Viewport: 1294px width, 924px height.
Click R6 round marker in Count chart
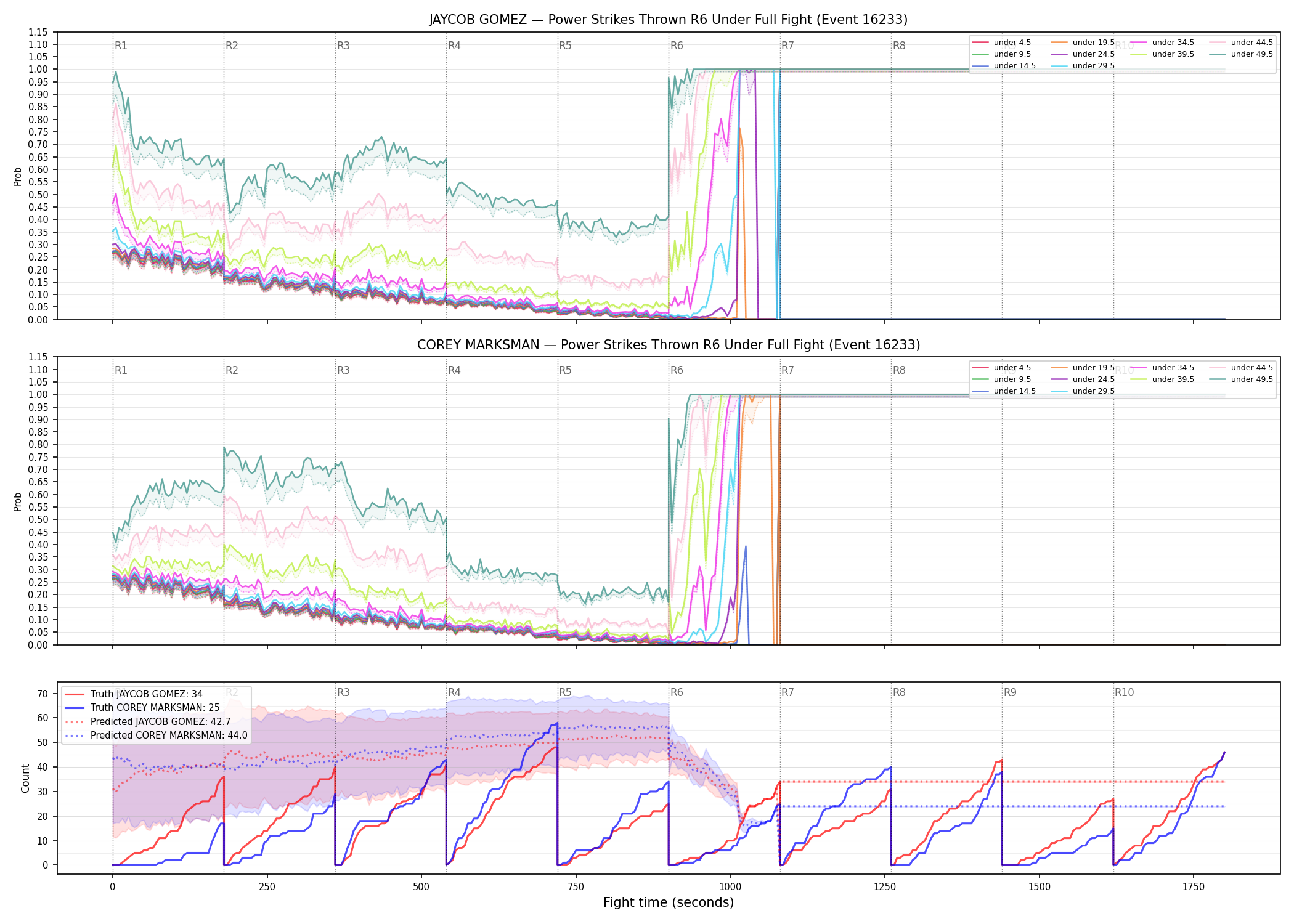(x=677, y=692)
